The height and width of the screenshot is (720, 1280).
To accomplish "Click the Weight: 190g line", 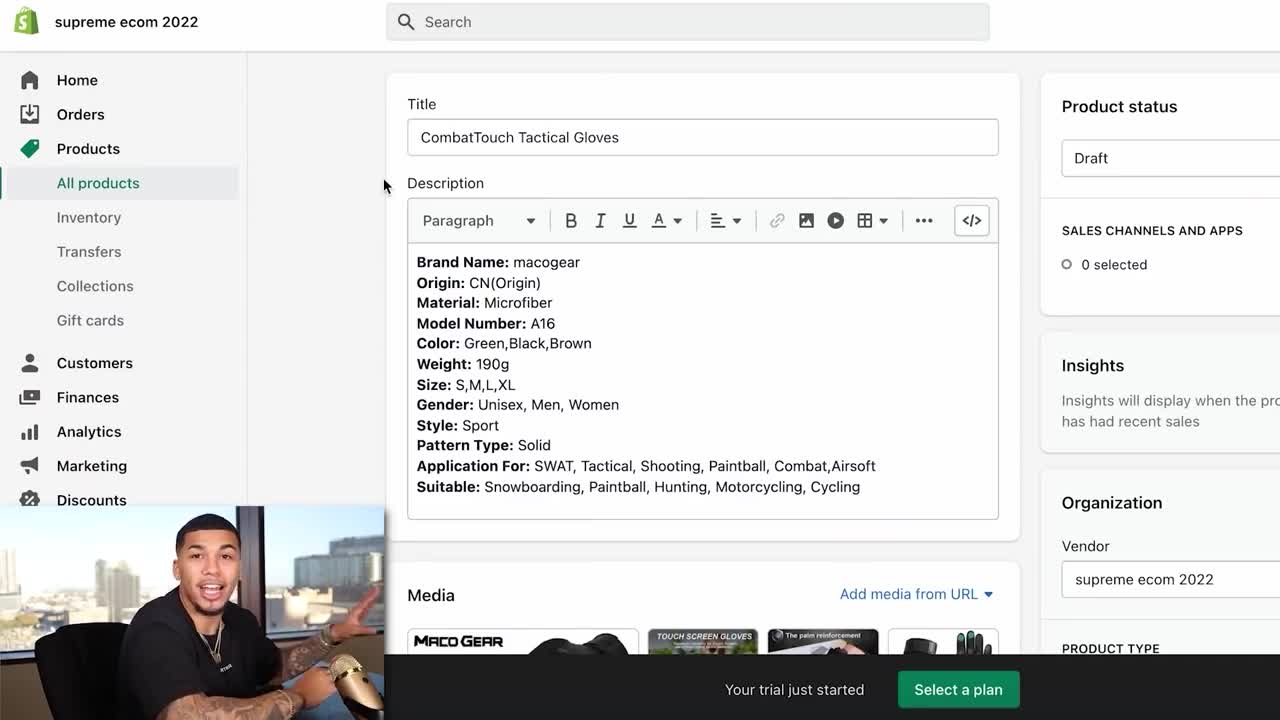I will click(463, 364).
